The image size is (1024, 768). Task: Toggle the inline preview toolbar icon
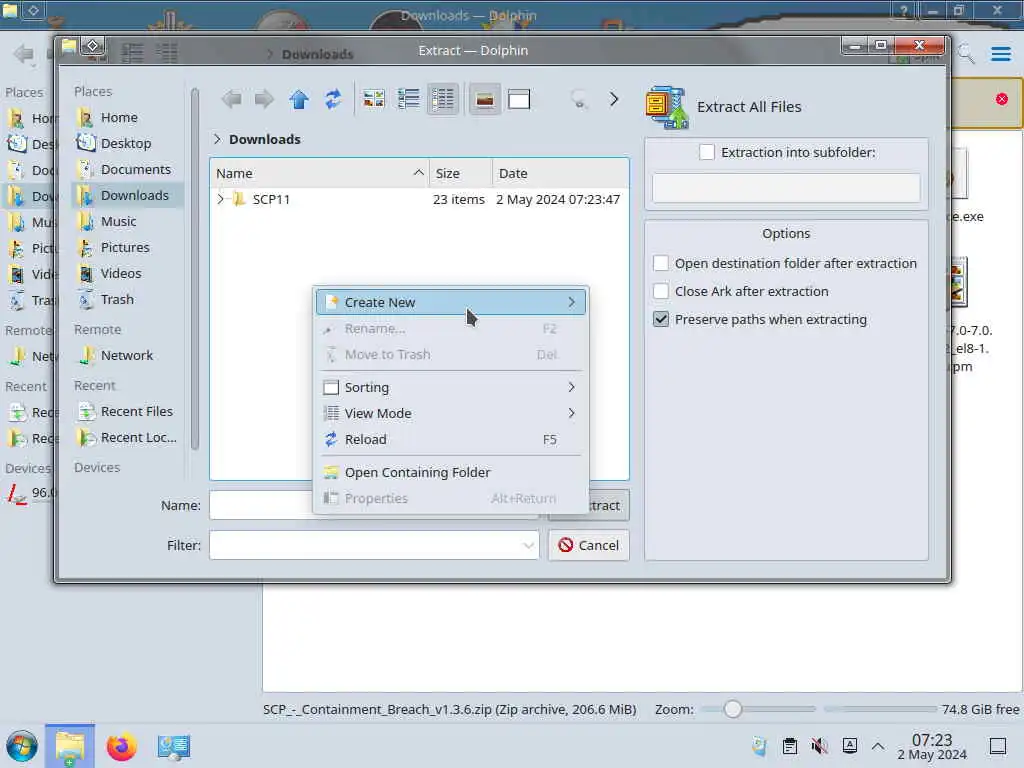click(485, 99)
